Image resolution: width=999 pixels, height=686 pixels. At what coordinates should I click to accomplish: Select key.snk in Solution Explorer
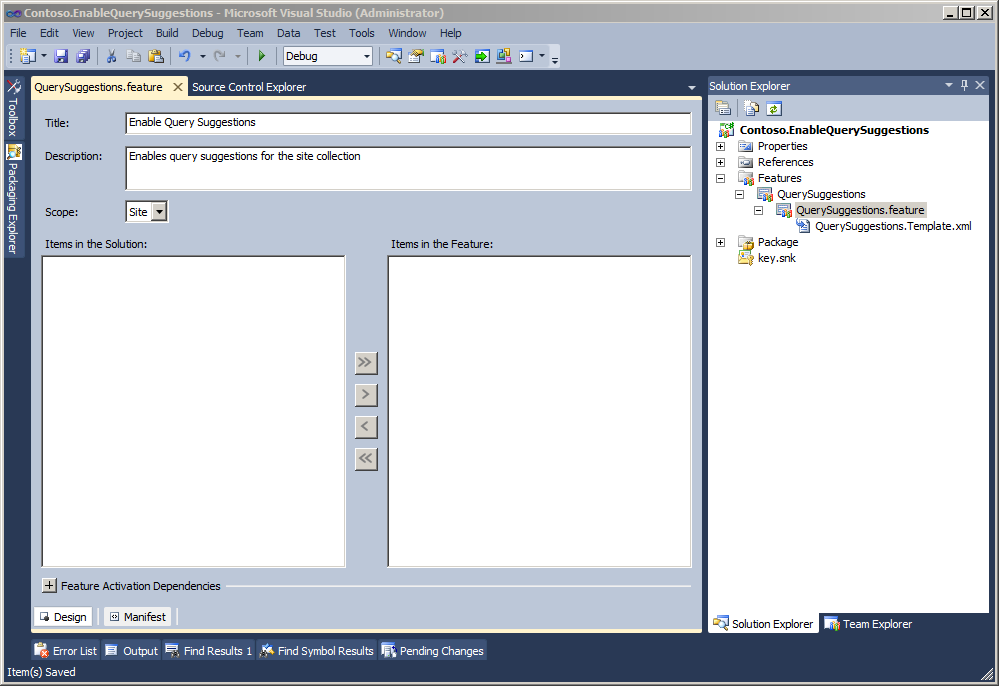pos(777,258)
